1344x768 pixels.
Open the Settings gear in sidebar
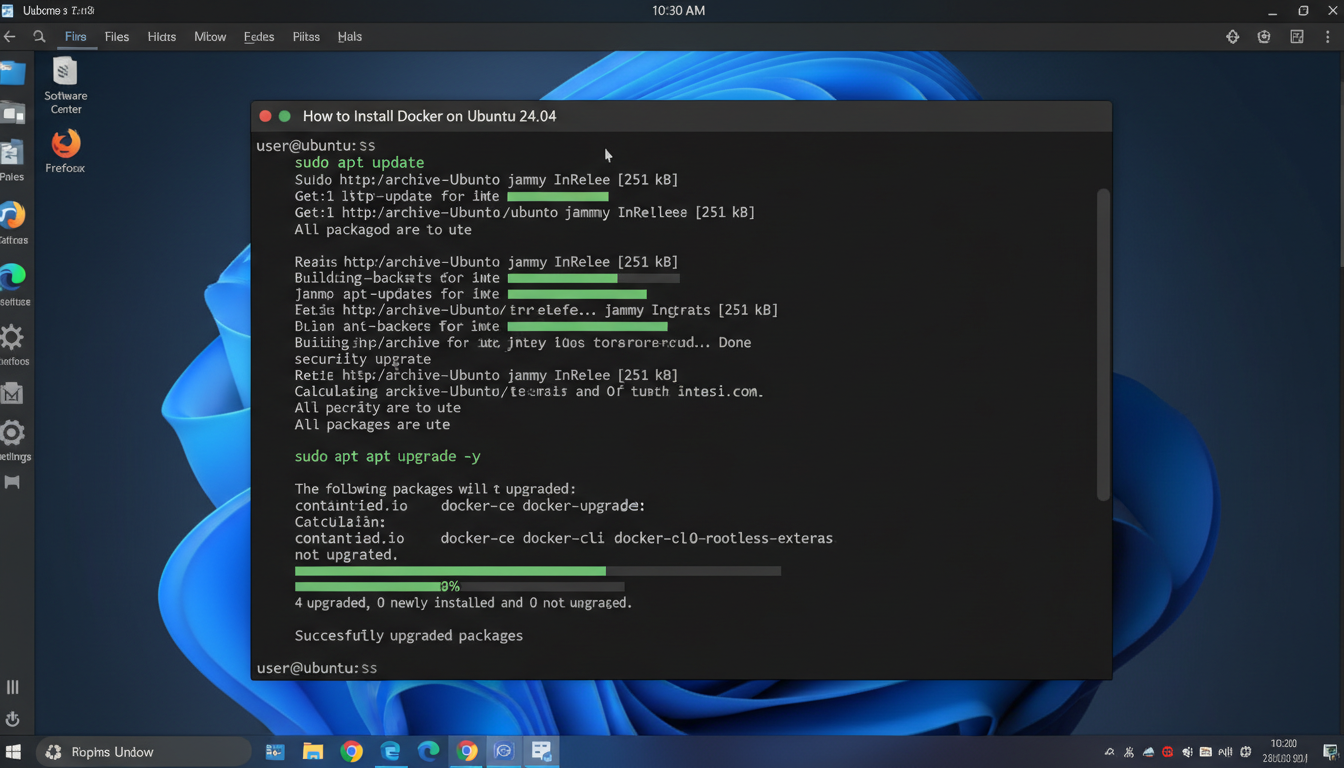pyautogui.click(x=12, y=433)
